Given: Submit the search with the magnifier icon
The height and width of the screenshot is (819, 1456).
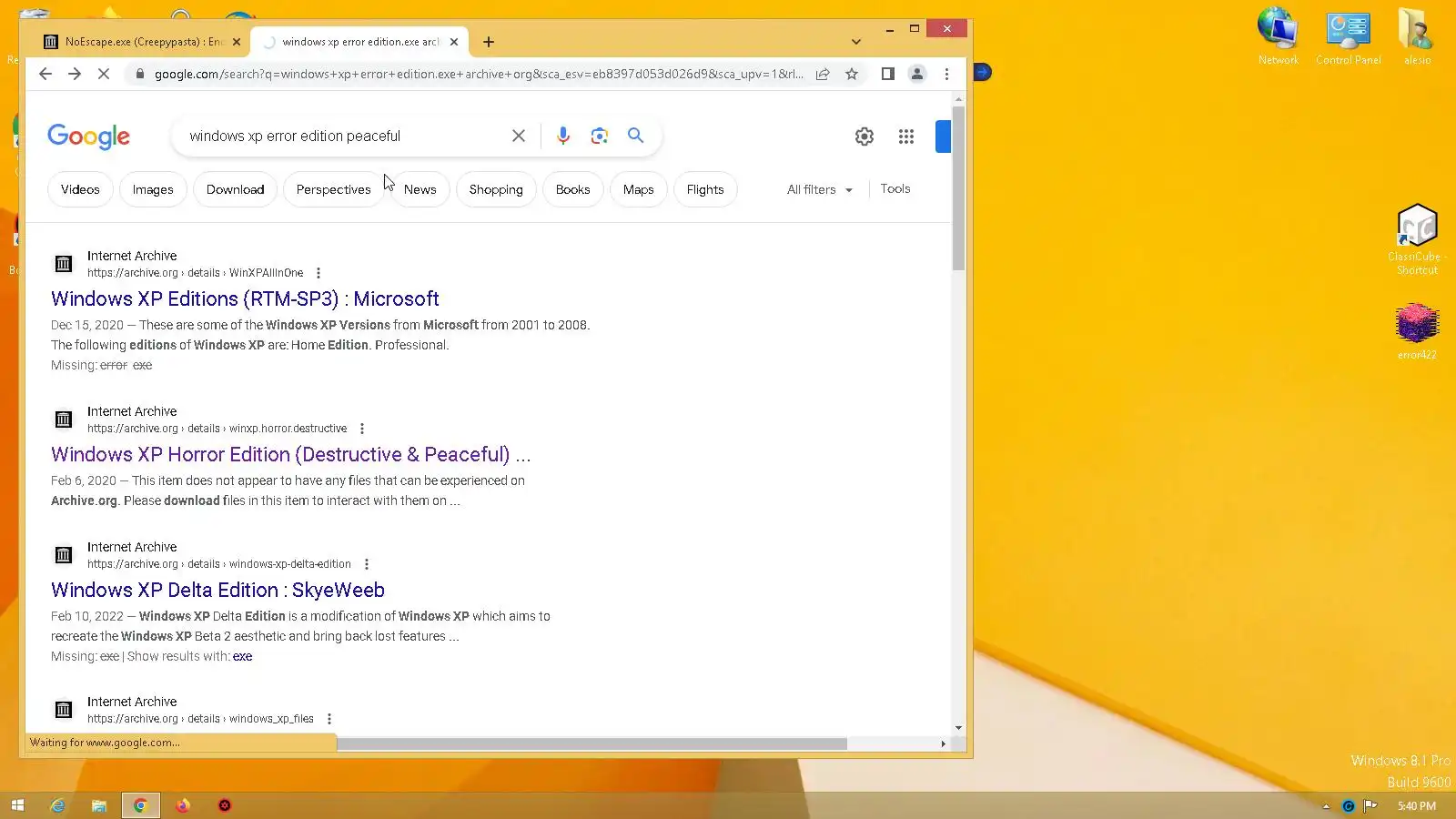Looking at the screenshot, I should [635, 136].
